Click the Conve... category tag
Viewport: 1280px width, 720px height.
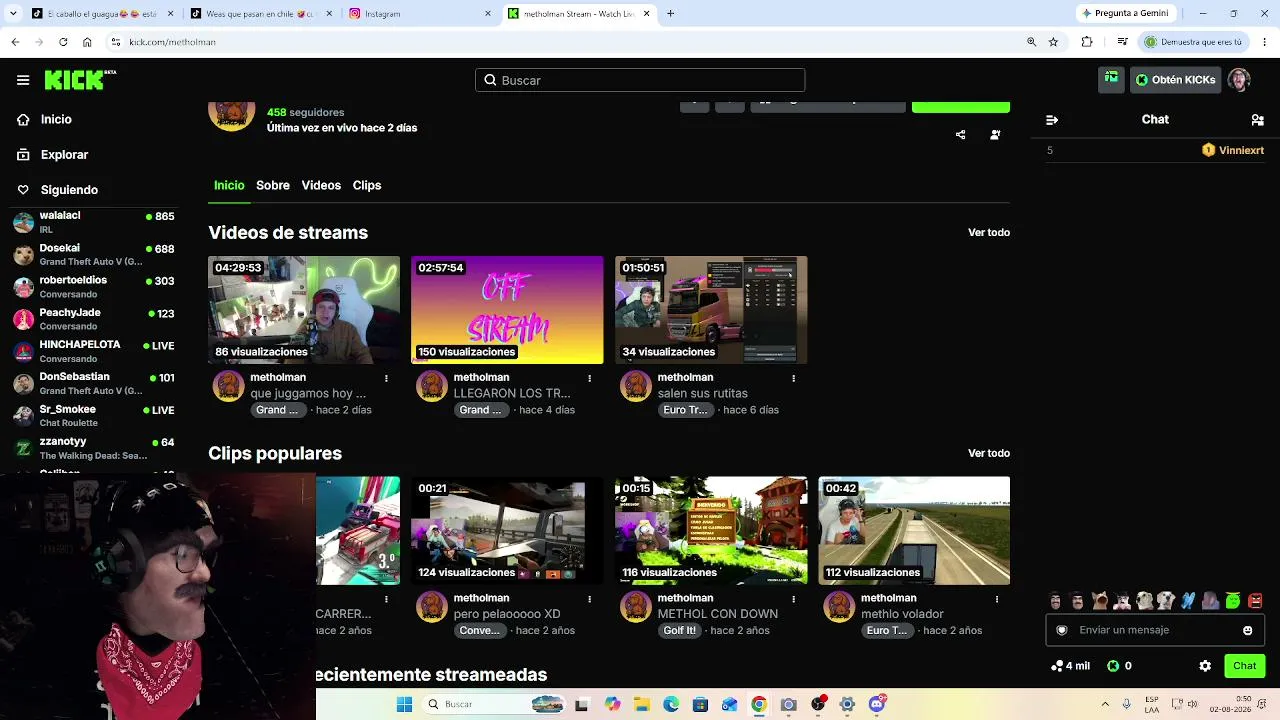479,631
